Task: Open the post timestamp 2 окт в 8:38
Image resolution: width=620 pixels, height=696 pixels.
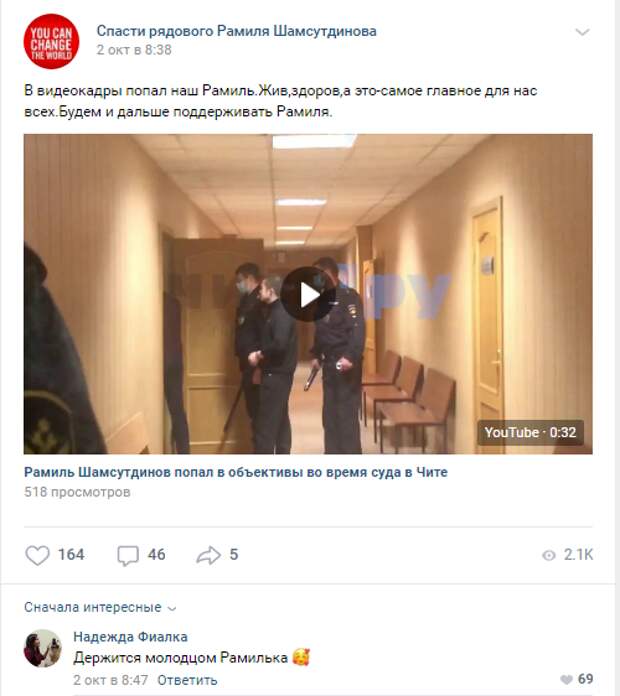Action: [134, 50]
